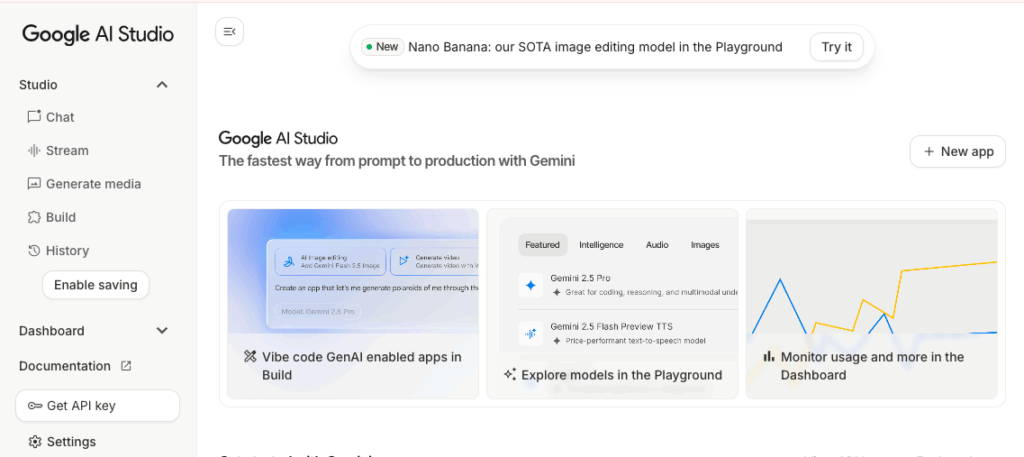This screenshot has height=457, width=1024.
Task: Collapse the sidebar with the toggle button
Action: click(230, 32)
